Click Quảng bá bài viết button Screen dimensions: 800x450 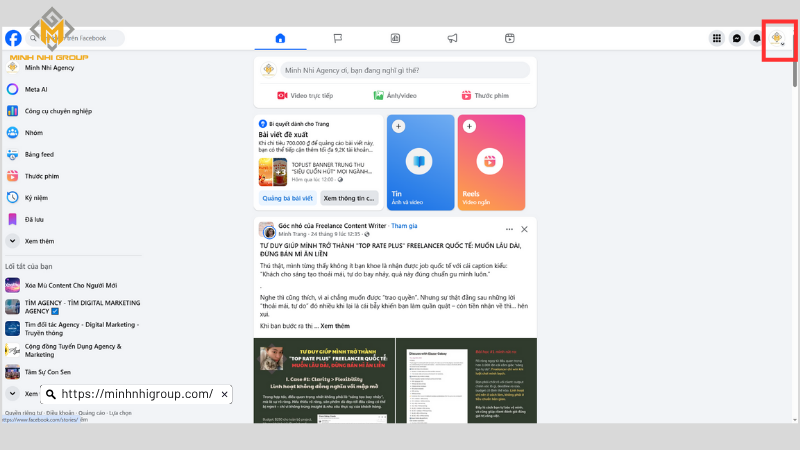tap(288, 198)
